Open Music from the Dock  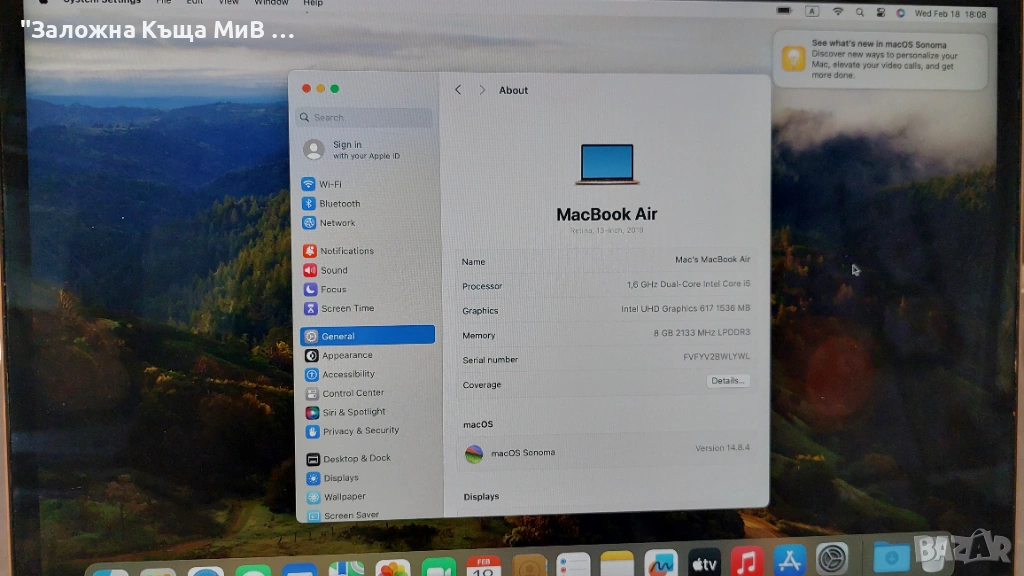pyautogui.click(x=747, y=561)
